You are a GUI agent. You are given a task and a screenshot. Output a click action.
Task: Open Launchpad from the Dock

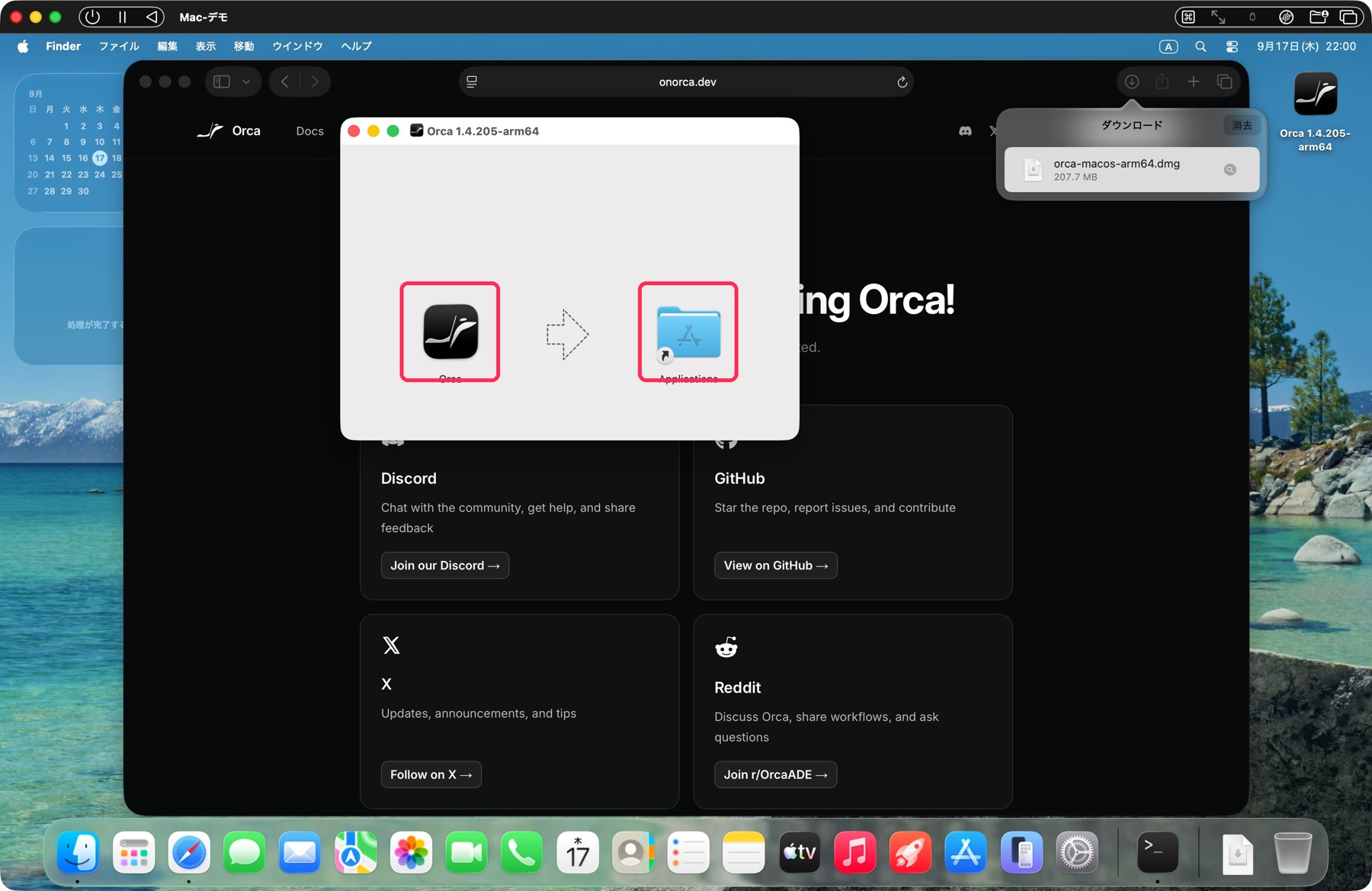[x=133, y=852]
